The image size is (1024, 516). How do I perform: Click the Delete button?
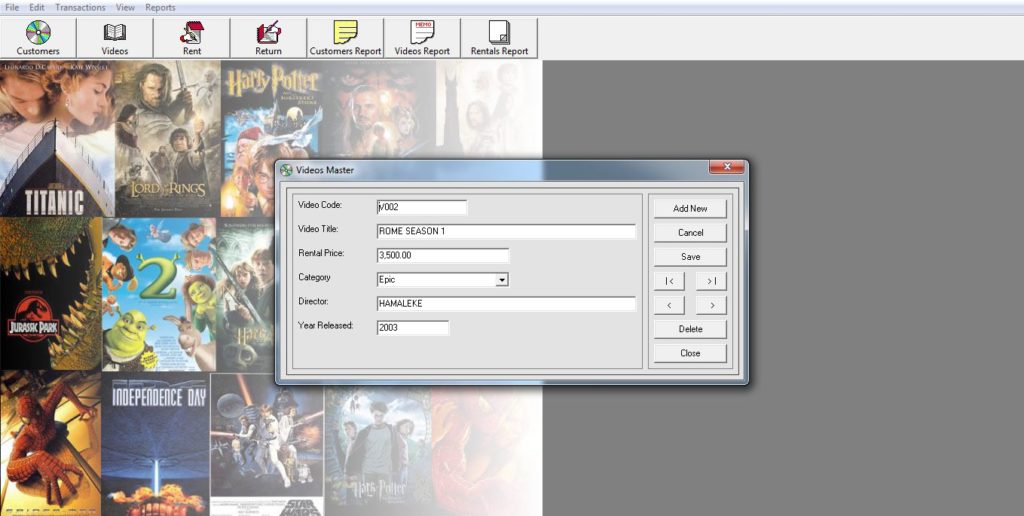(x=690, y=329)
